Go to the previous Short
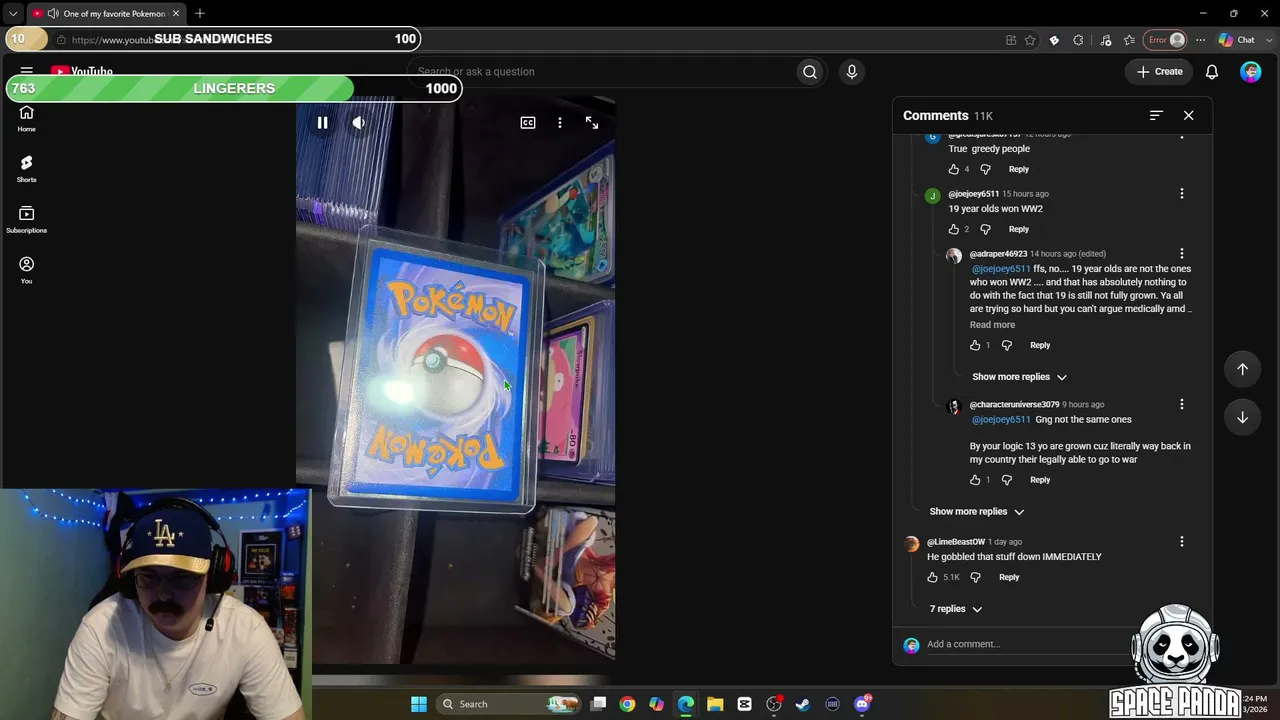 [1242, 369]
